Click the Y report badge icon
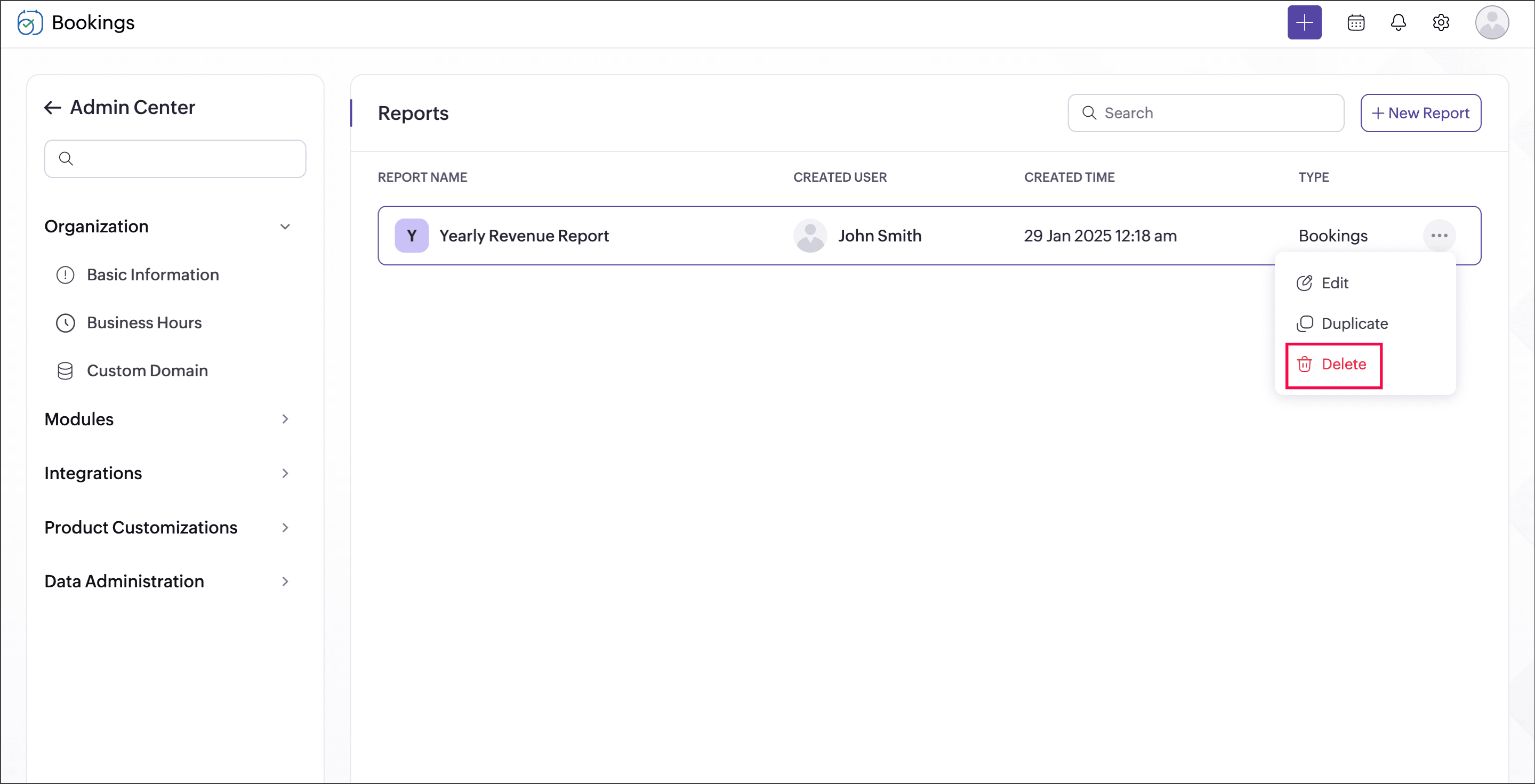 [411, 236]
